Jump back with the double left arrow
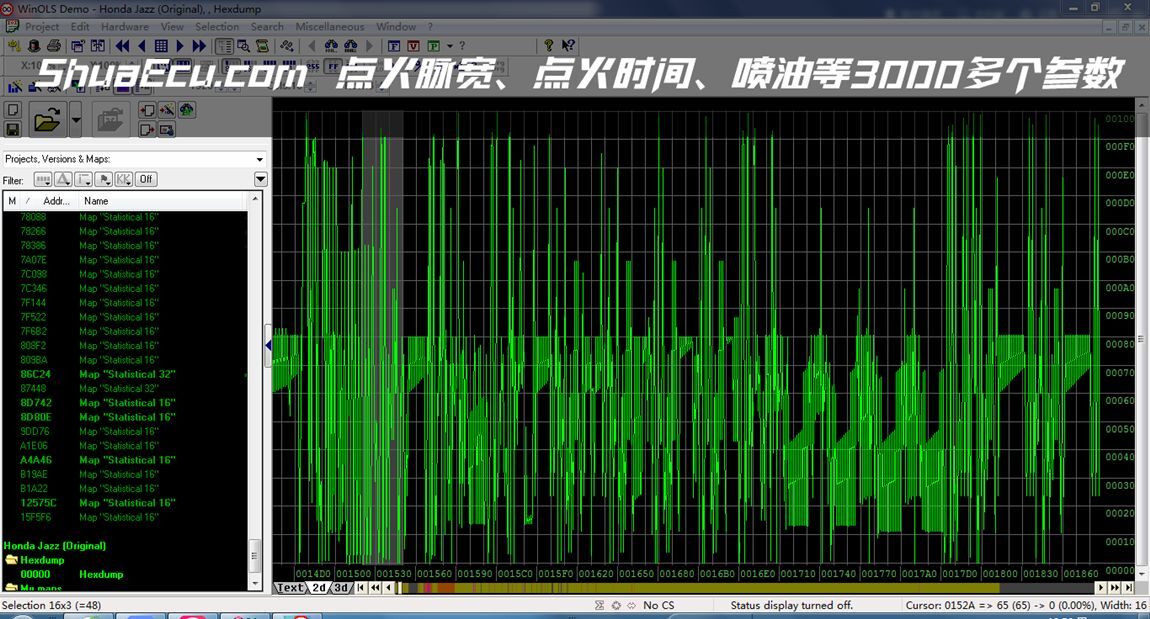 pyautogui.click(x=122, y=46)
